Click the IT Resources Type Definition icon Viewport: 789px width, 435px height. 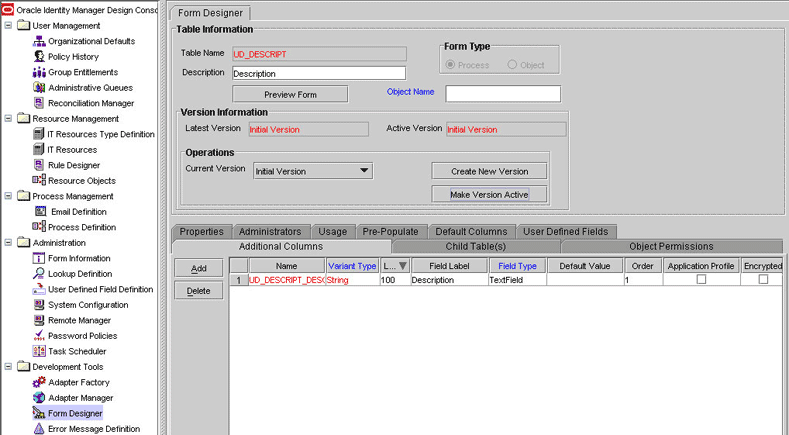[x=38, y=134]
